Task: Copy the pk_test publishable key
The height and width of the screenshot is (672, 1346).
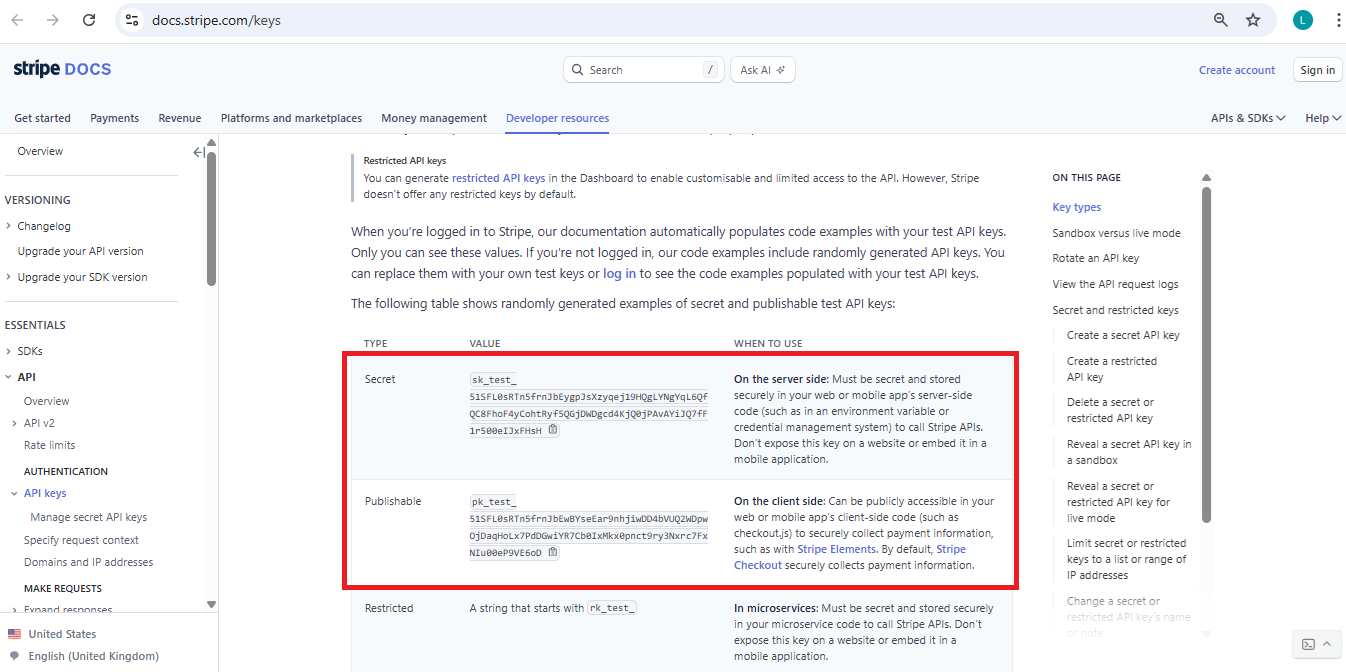Action: click(x=553, y=552)
